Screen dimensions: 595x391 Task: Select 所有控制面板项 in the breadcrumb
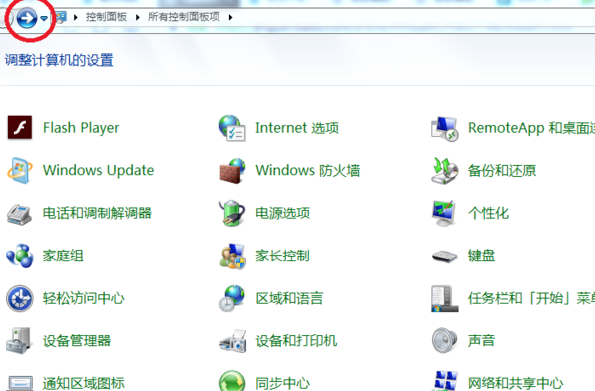pyautogui.click(x=184, y=17)
